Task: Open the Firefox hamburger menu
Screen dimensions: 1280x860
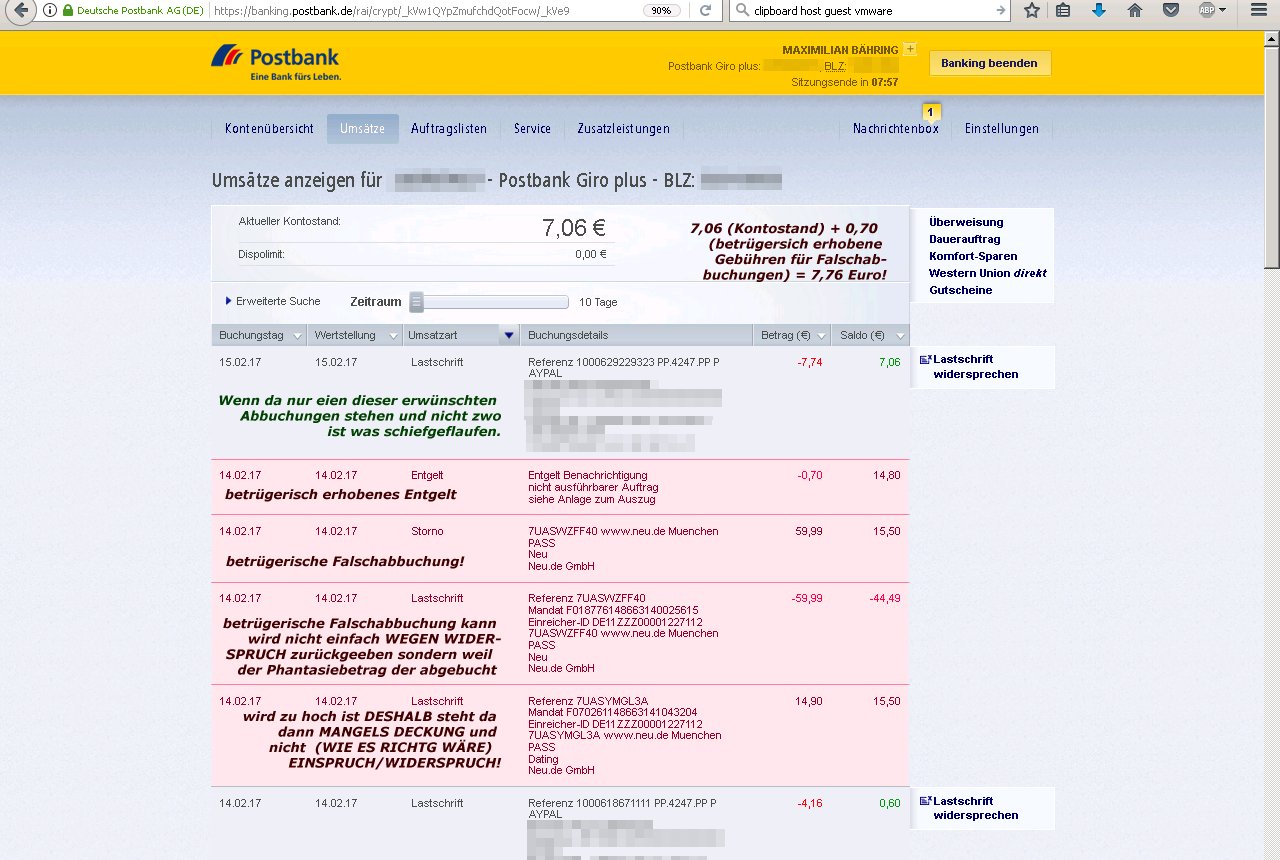Action: [1258, 11]
